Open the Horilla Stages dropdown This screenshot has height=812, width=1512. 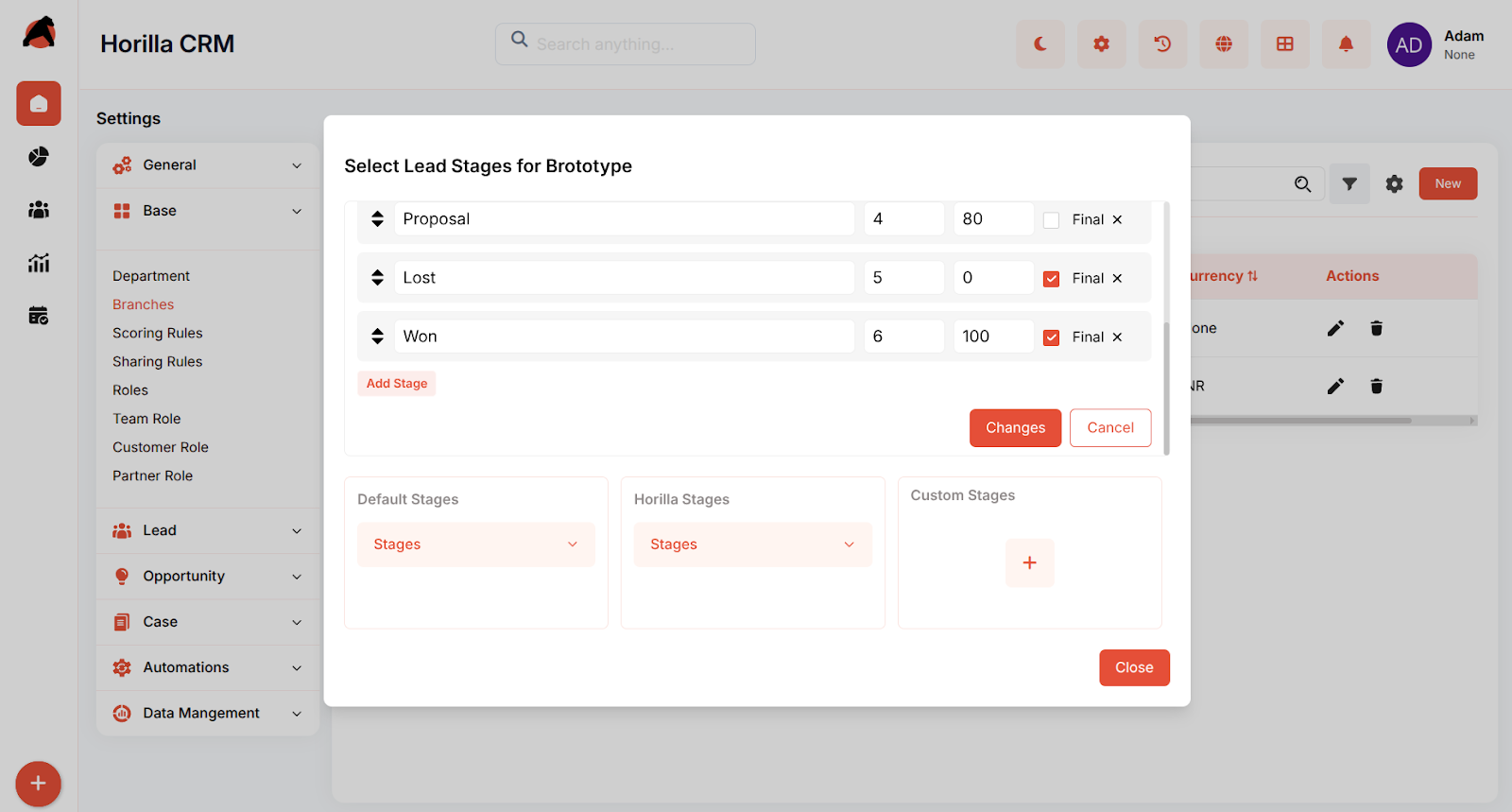[753, 544]
